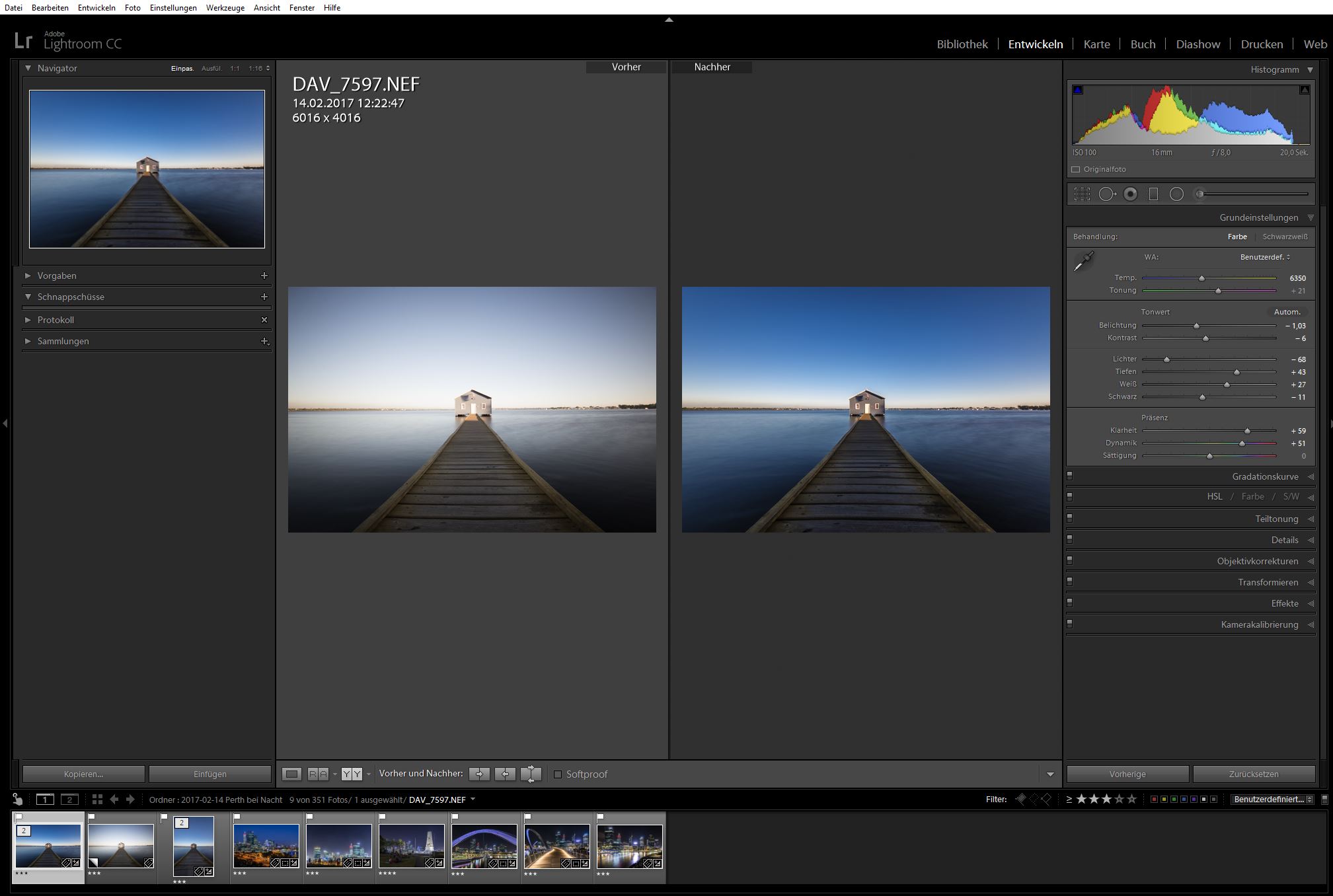Click the Belichtung slider handle

(x=1196, y=326)
